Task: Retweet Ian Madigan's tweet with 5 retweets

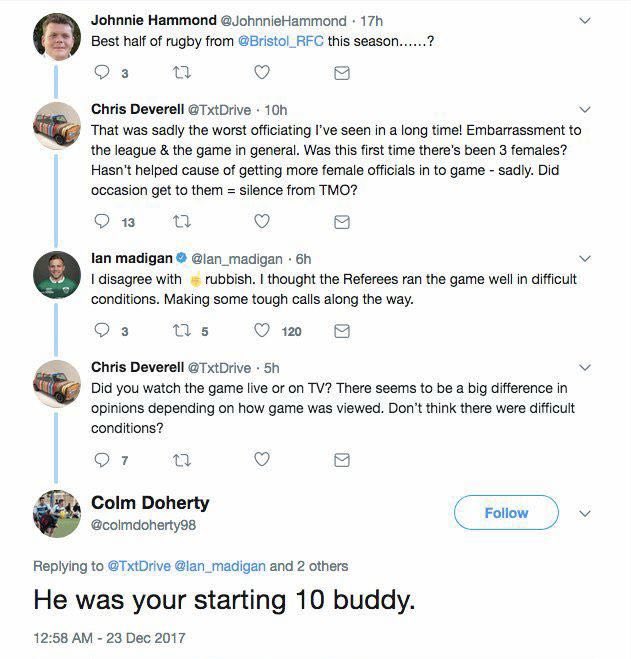Action: click(x=181, y=331)
